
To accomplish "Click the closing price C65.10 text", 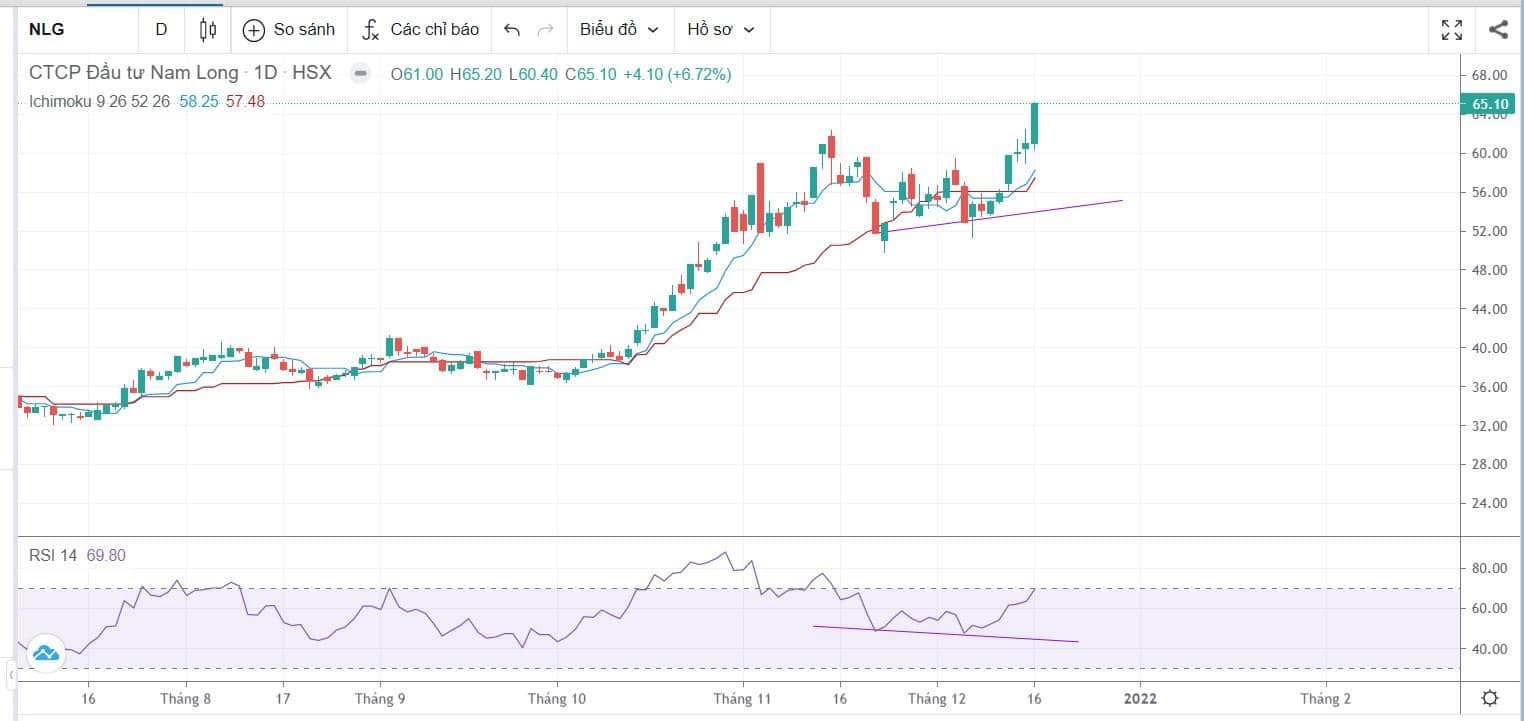I will (x=591, y=74).
